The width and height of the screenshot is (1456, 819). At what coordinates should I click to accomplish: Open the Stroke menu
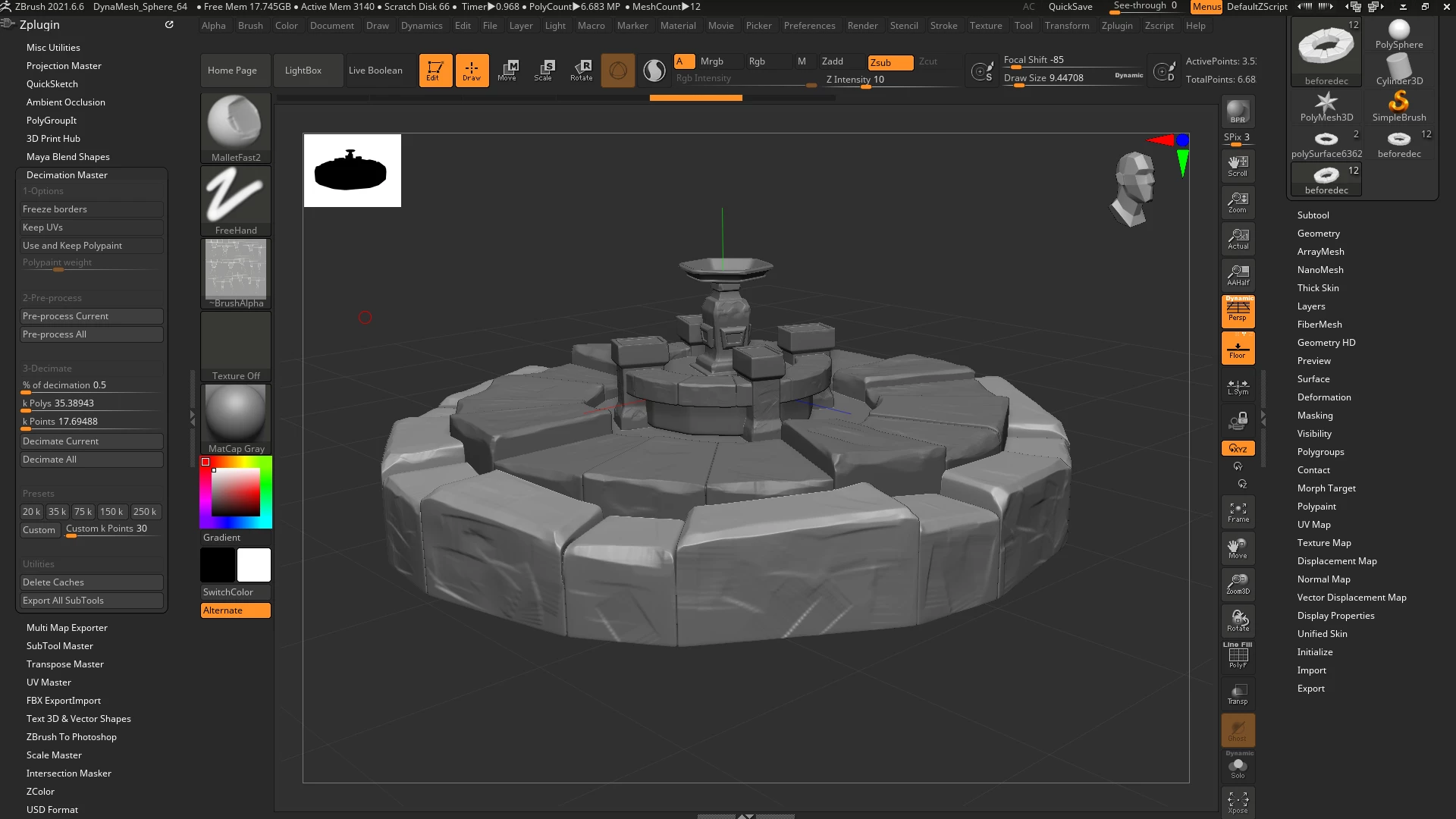[x=943, y=26]
